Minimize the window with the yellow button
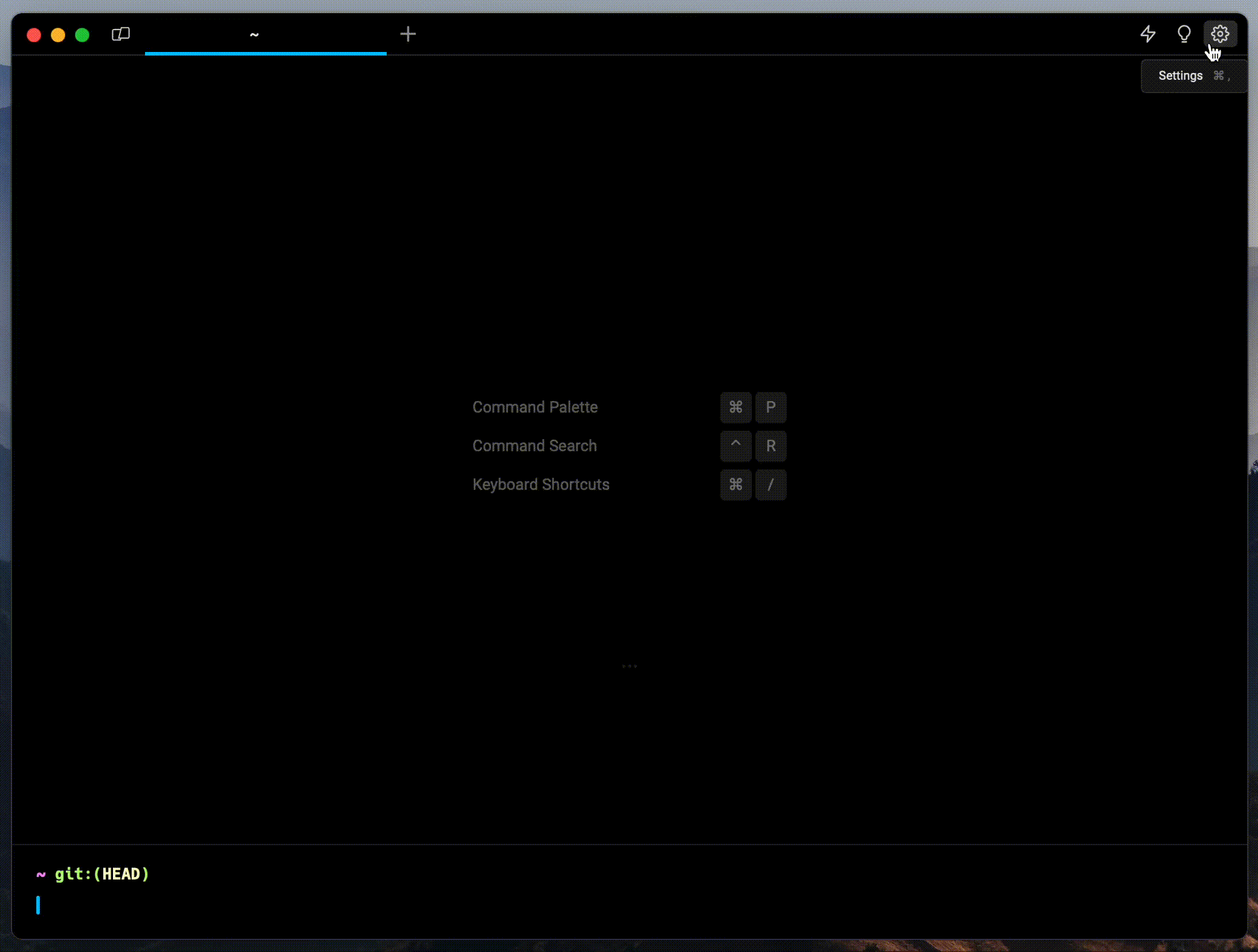The height and width of the screenshot is (952, 1258). [58, 35]
